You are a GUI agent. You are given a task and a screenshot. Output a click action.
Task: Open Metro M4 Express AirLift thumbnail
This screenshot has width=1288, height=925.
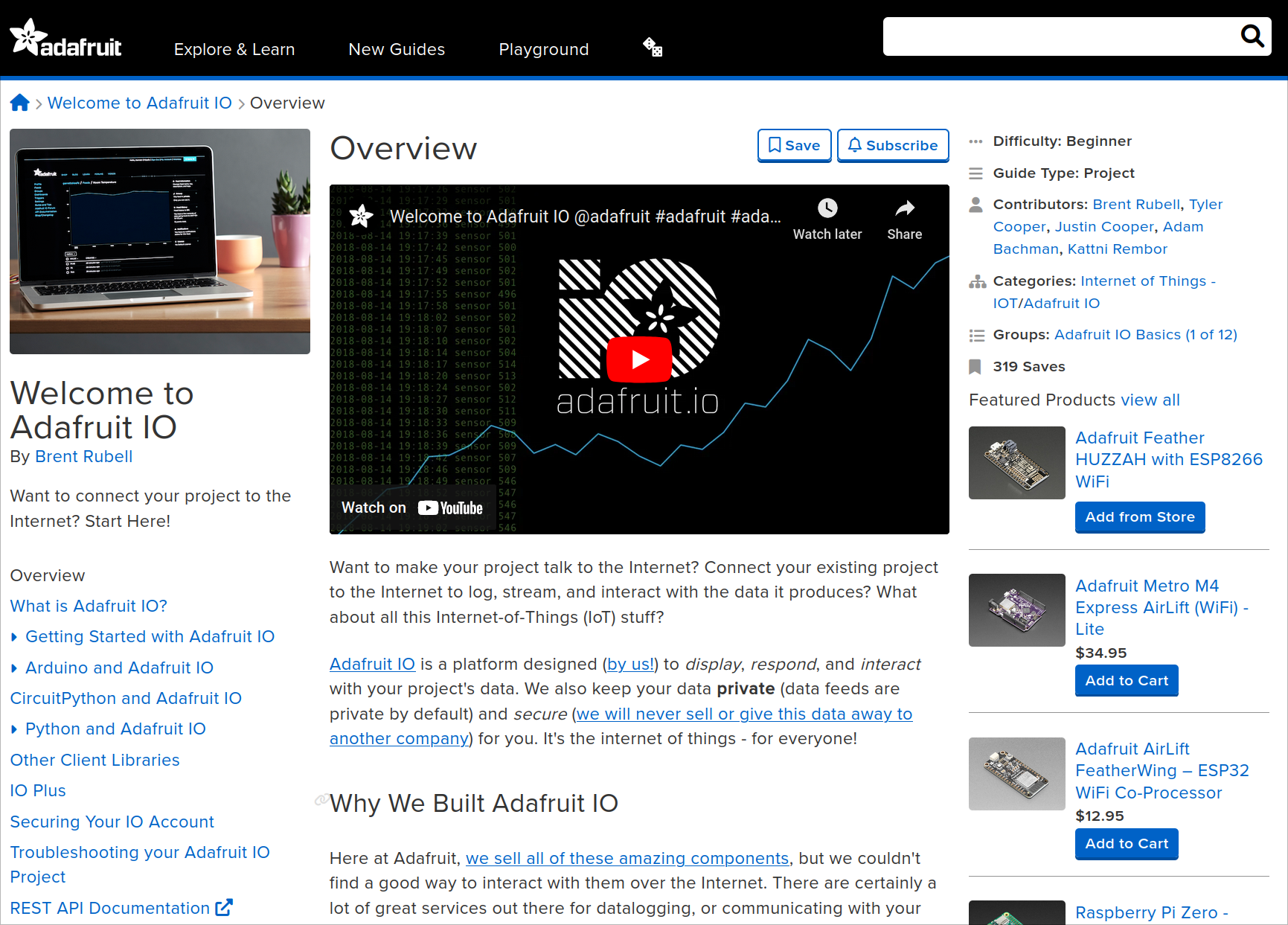(x=1017, y=610)
